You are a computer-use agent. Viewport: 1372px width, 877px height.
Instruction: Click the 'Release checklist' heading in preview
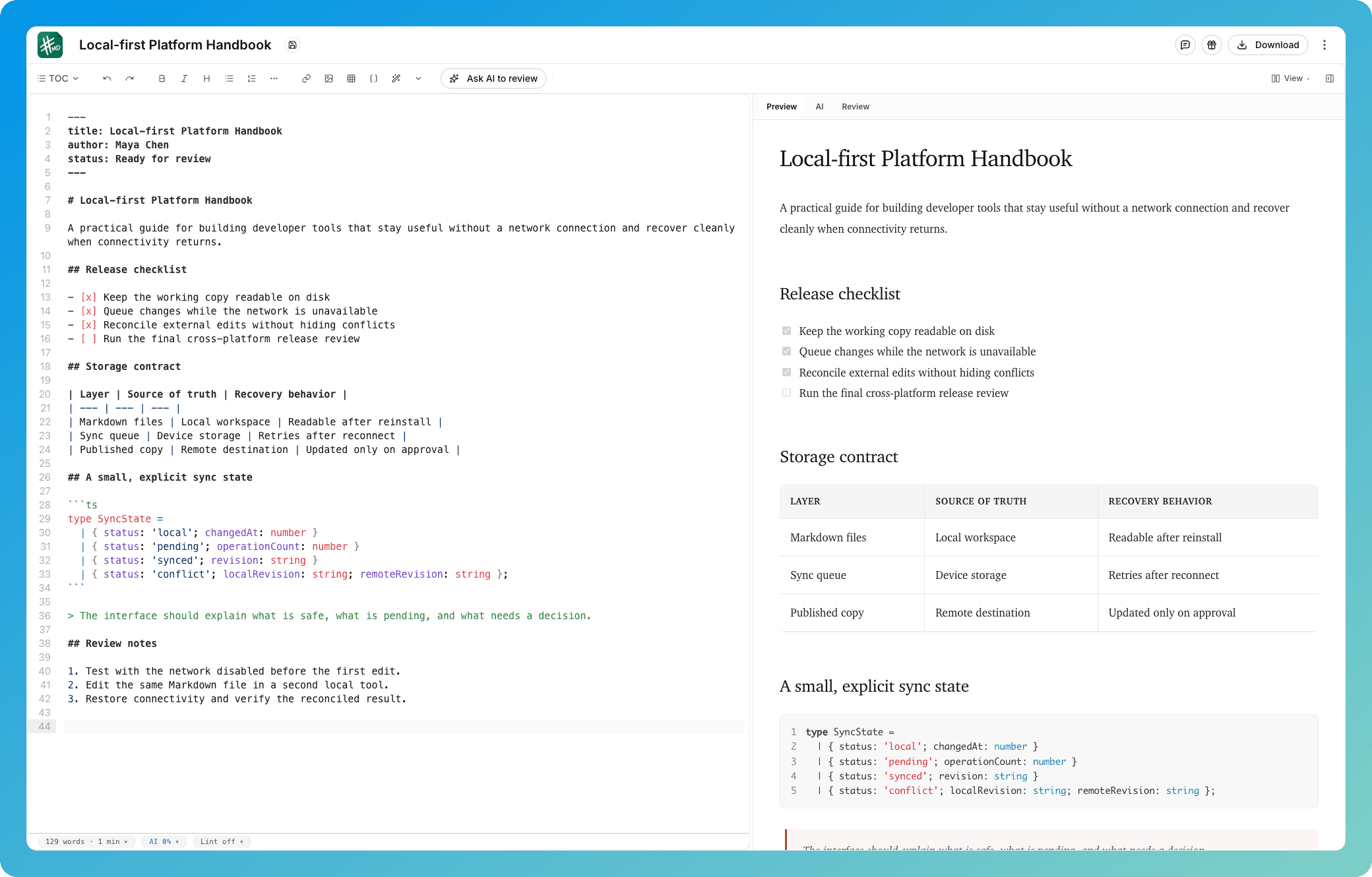tap(840, 294)
